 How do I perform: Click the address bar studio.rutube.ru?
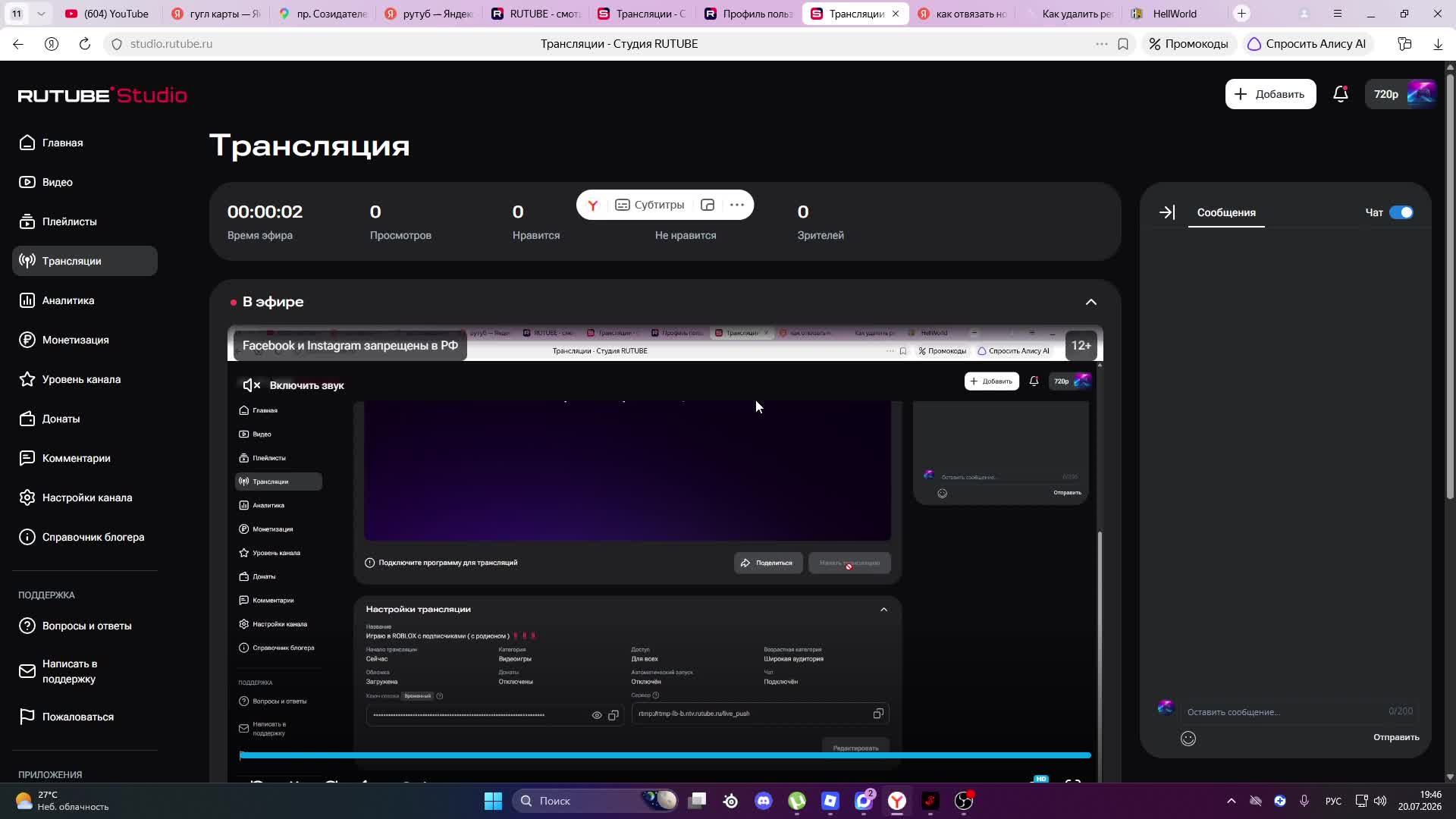pos(171,44)
